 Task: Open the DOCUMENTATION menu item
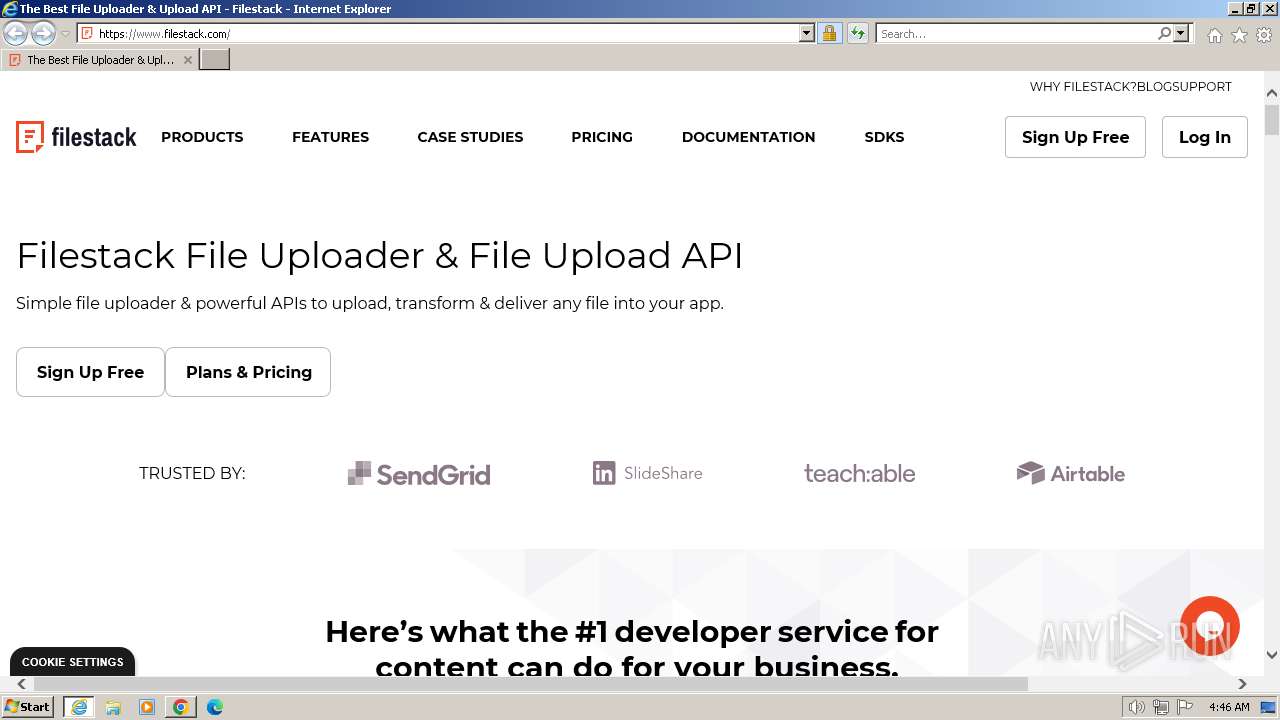(748, 137)
